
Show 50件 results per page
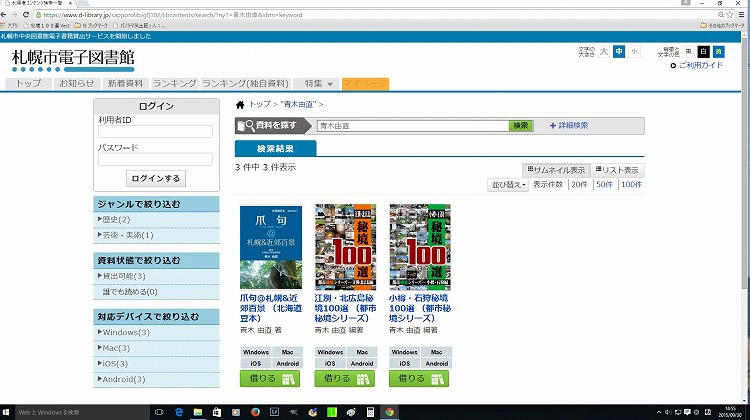click(x=604, y=185)
